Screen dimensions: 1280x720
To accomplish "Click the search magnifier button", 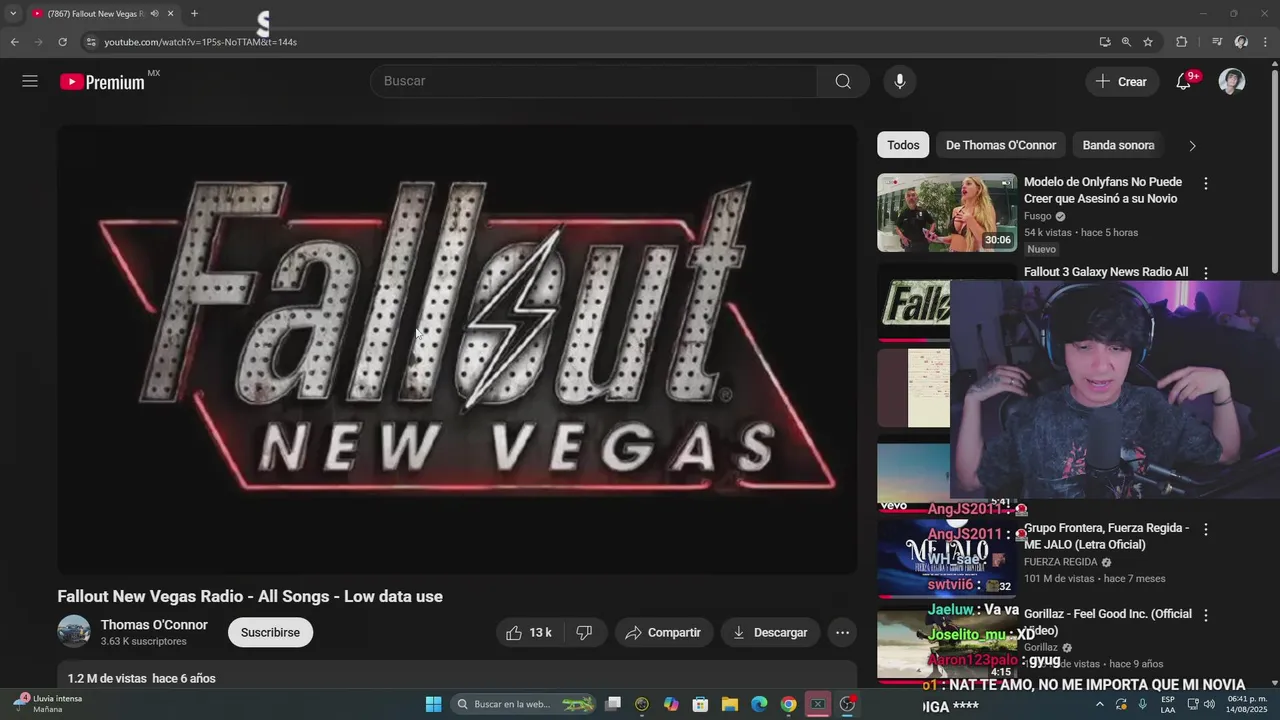I will 843,81.
